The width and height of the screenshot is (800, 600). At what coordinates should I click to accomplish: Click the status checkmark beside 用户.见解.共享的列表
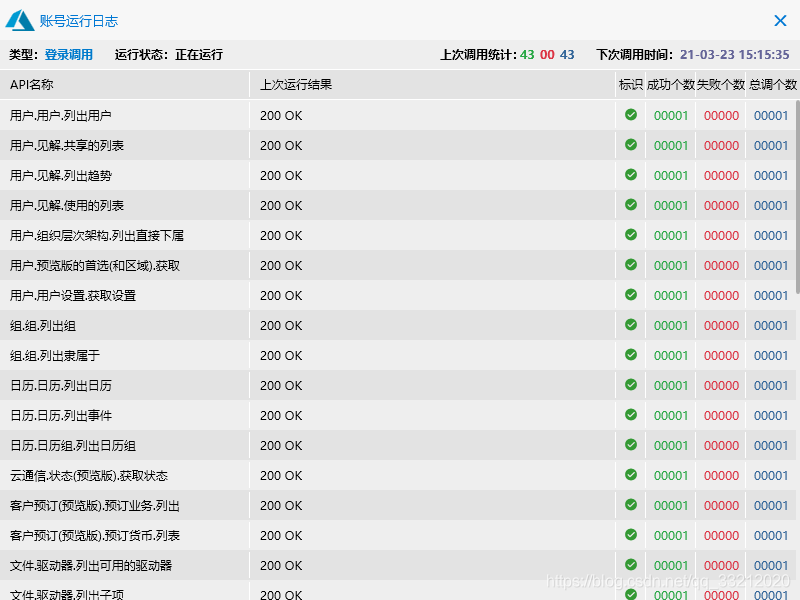point(631,145)
